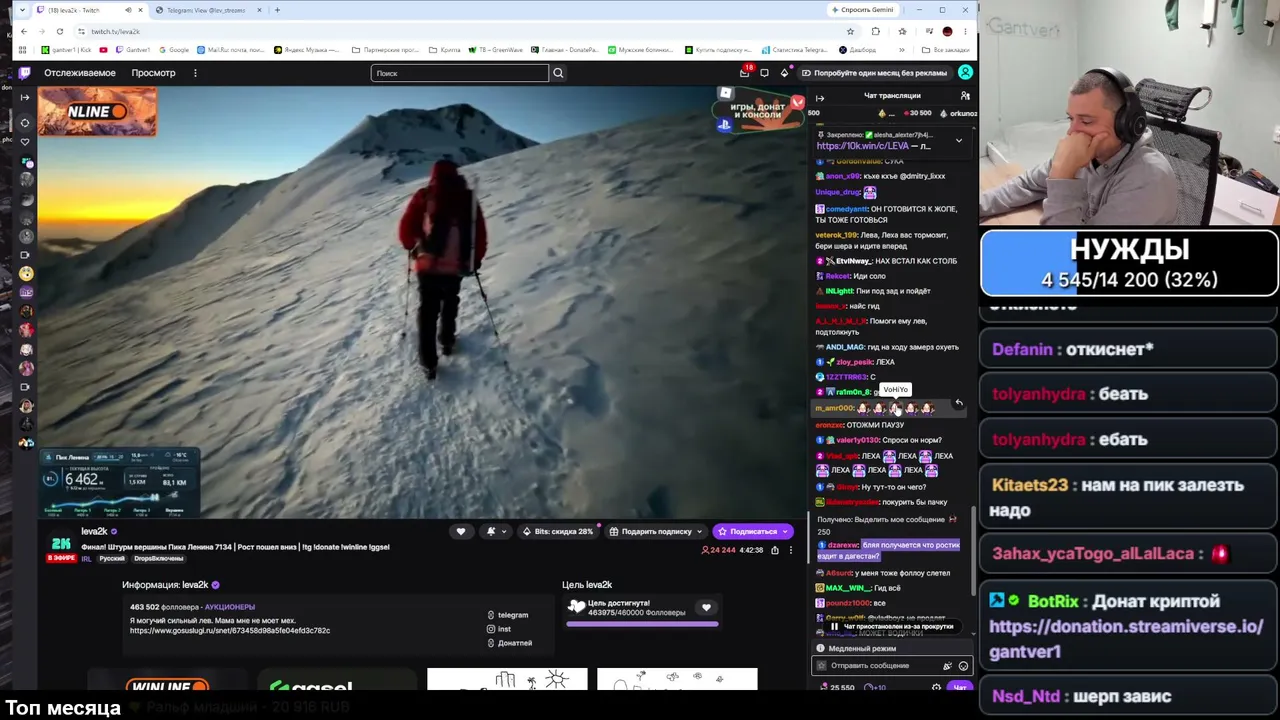Open the tab search dropdown arrow in Chrome
1280x720 pixels.
[x=24, y=10]
